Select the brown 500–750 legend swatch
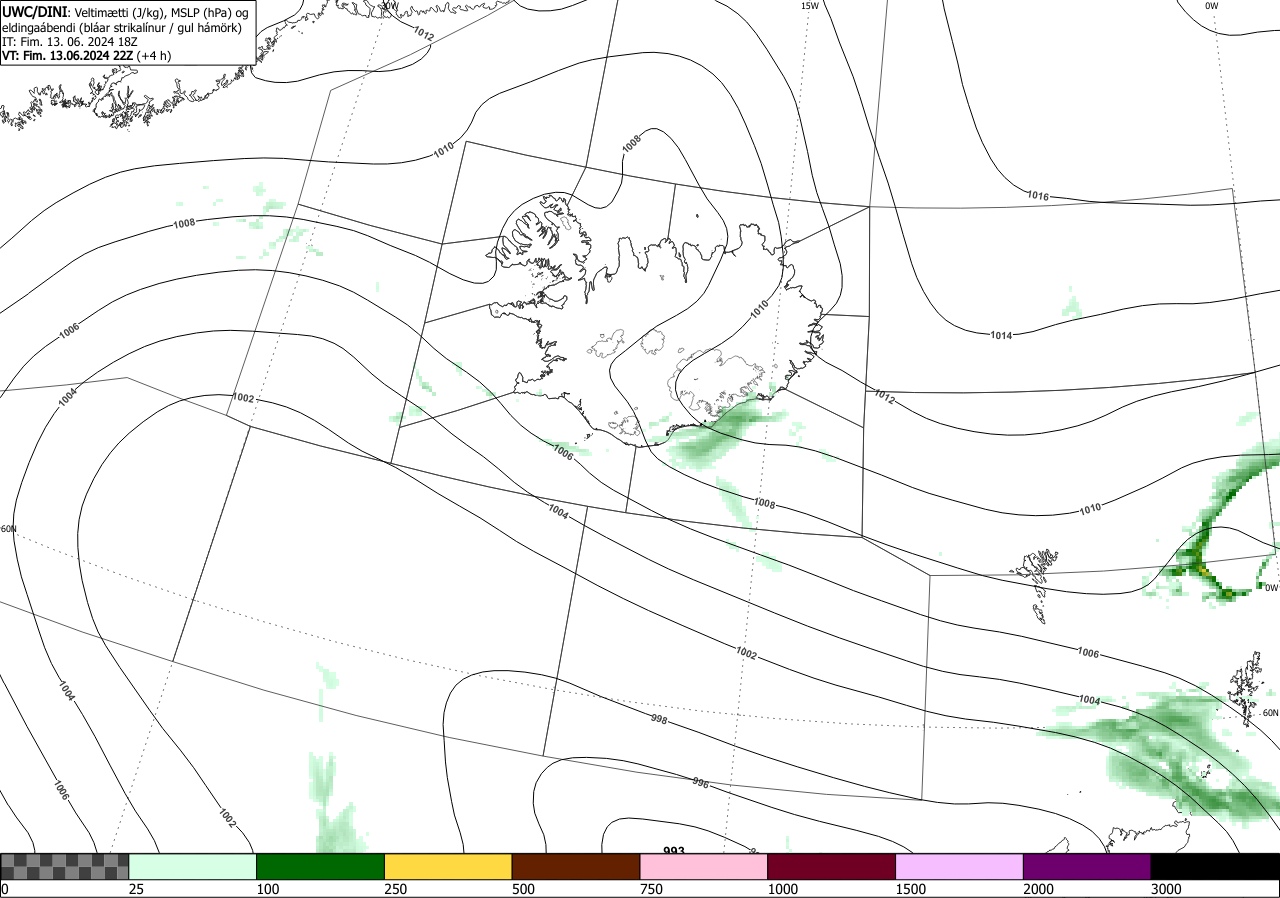Image resolution: width=1280 pixels, height=898 pixels. [575, 866]
